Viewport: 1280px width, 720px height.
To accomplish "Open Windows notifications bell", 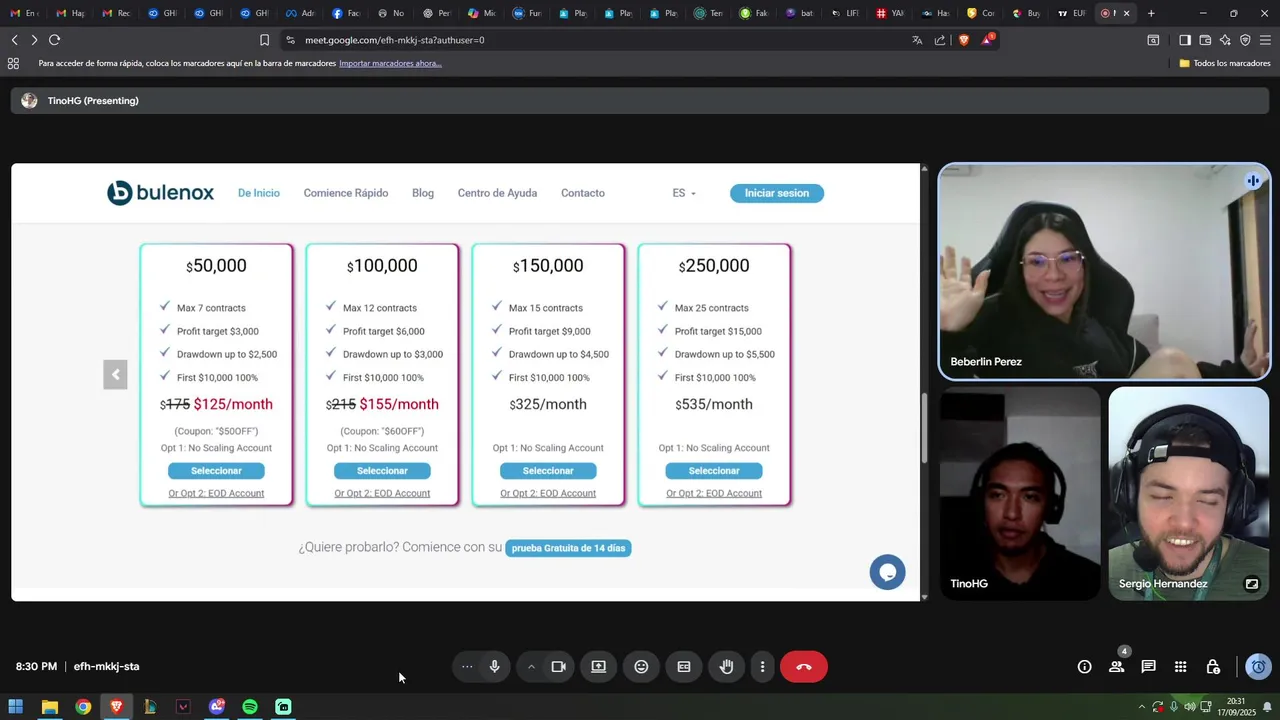I will (x=1267, y=707).
